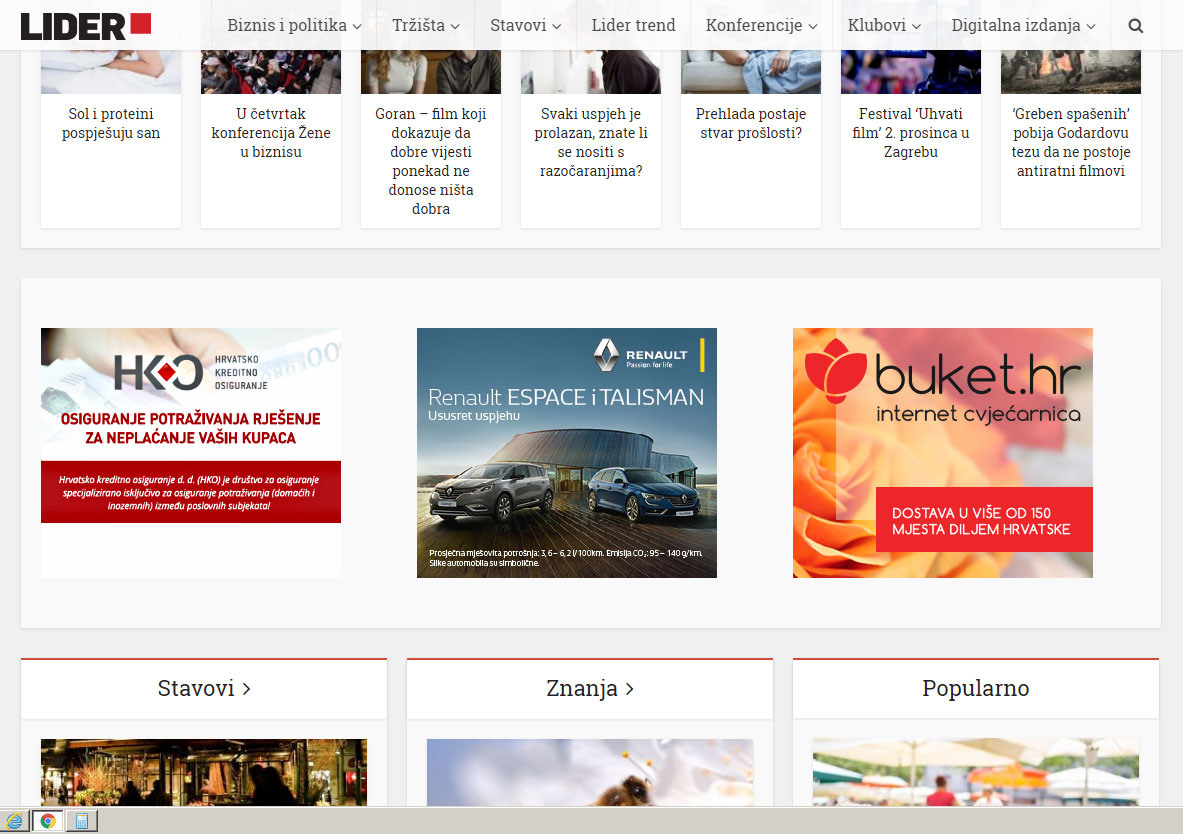Click the buket.hr flower shop ad
Screen dimensions: 1183x834
coord(942,453)
